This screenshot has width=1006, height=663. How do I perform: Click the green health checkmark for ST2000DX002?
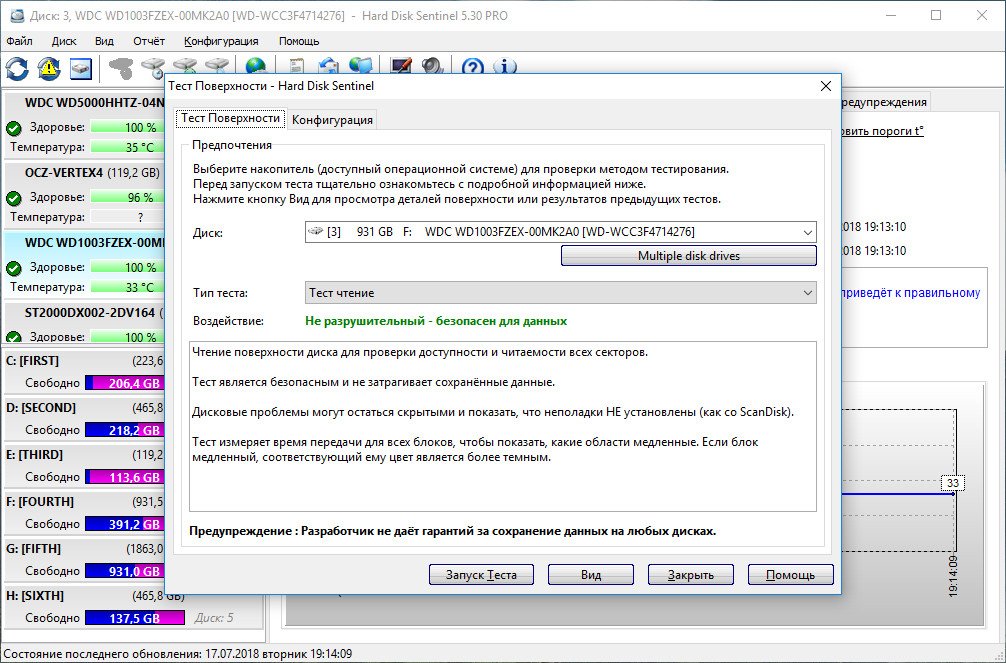tap(13, 336)
